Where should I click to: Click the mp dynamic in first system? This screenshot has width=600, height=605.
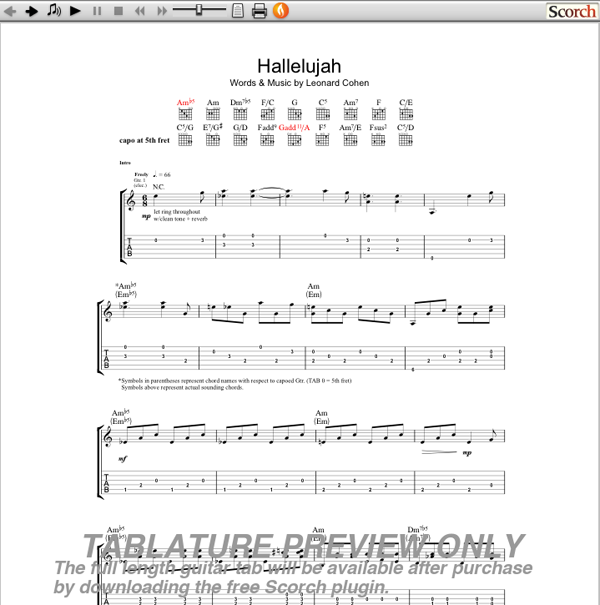[x=146, y=216]
